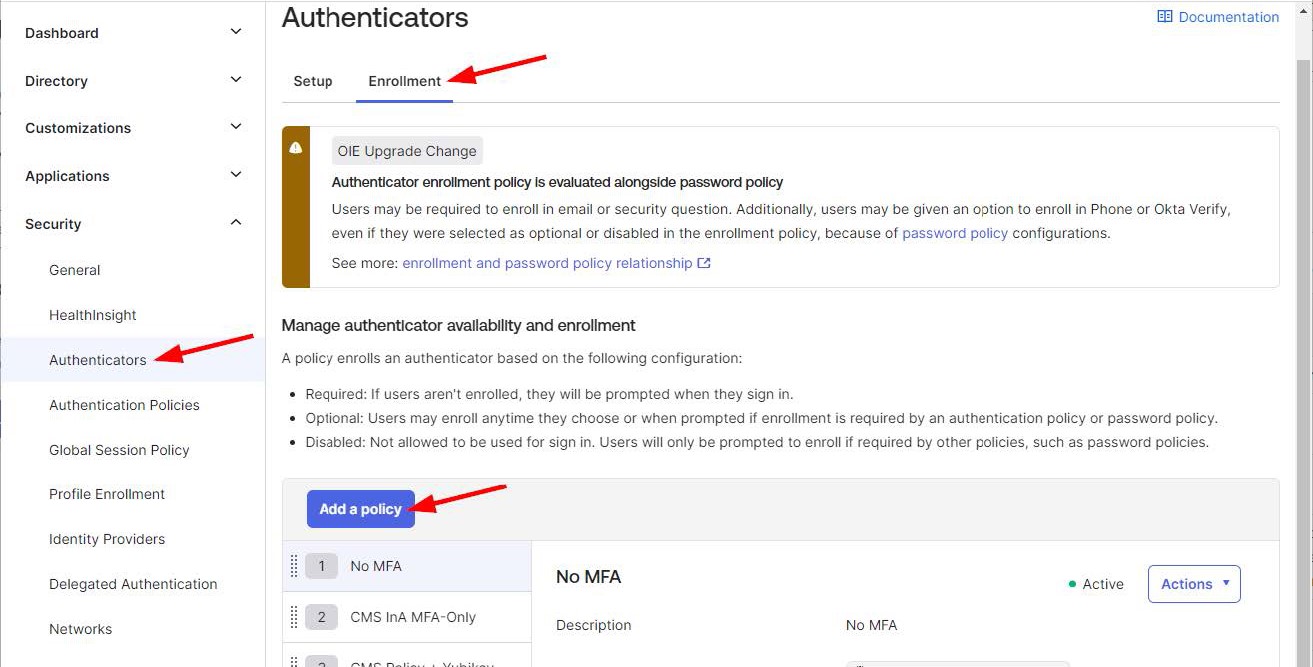Select the Enrollment tab

[404, 81]
